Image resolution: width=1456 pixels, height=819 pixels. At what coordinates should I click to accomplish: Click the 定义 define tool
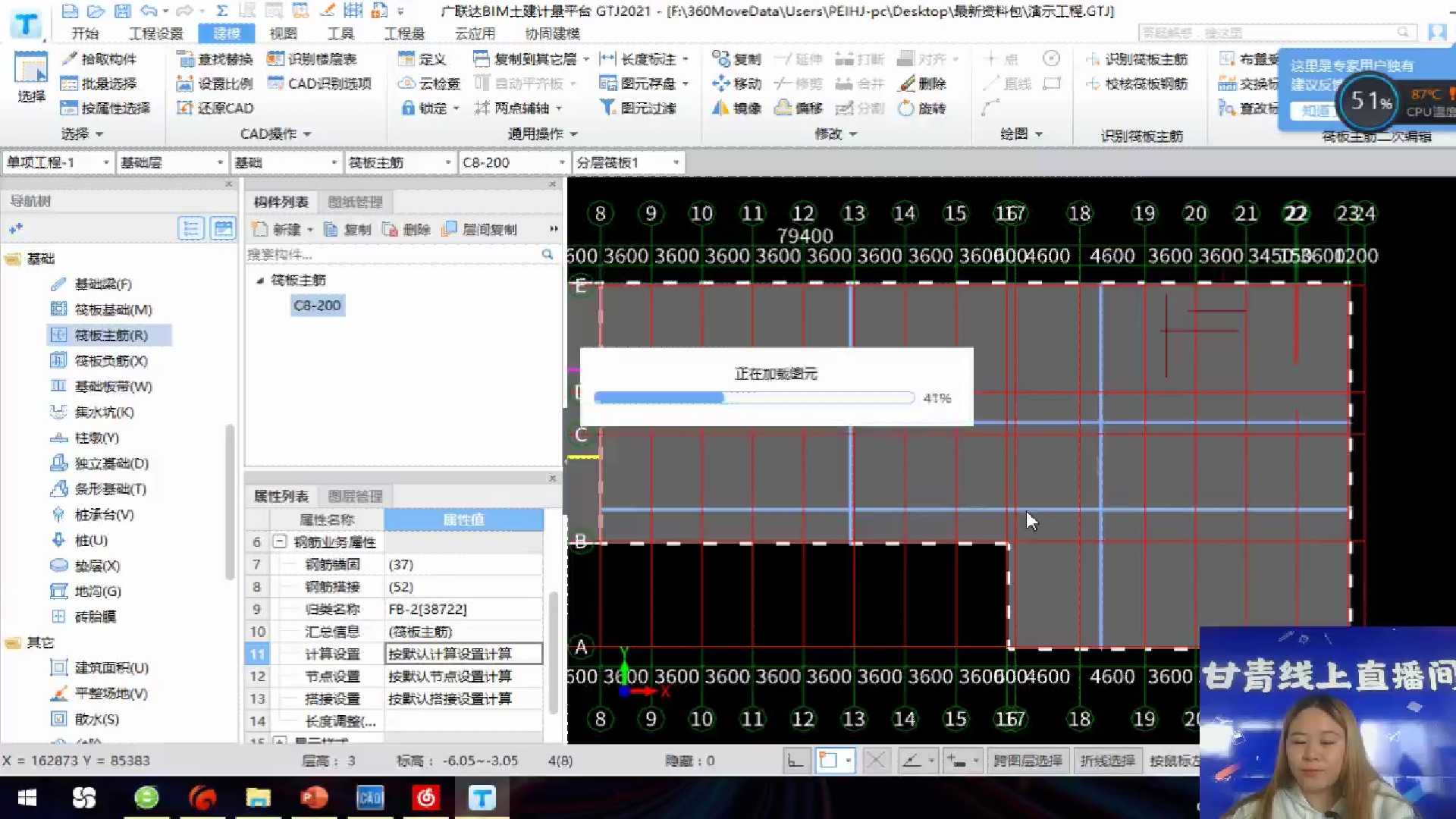coord(422,59)
